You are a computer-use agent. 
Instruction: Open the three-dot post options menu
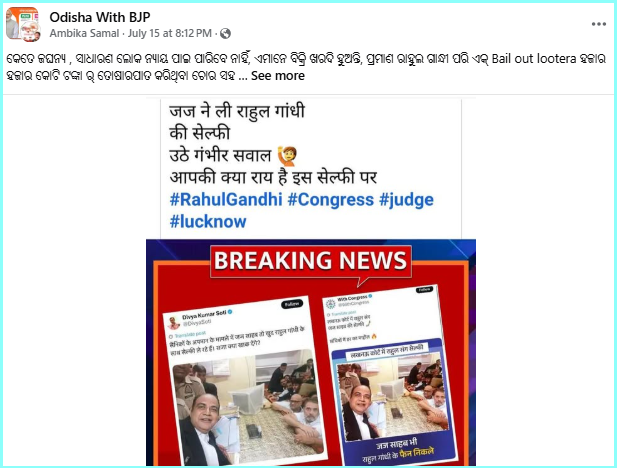pos(599,24)
